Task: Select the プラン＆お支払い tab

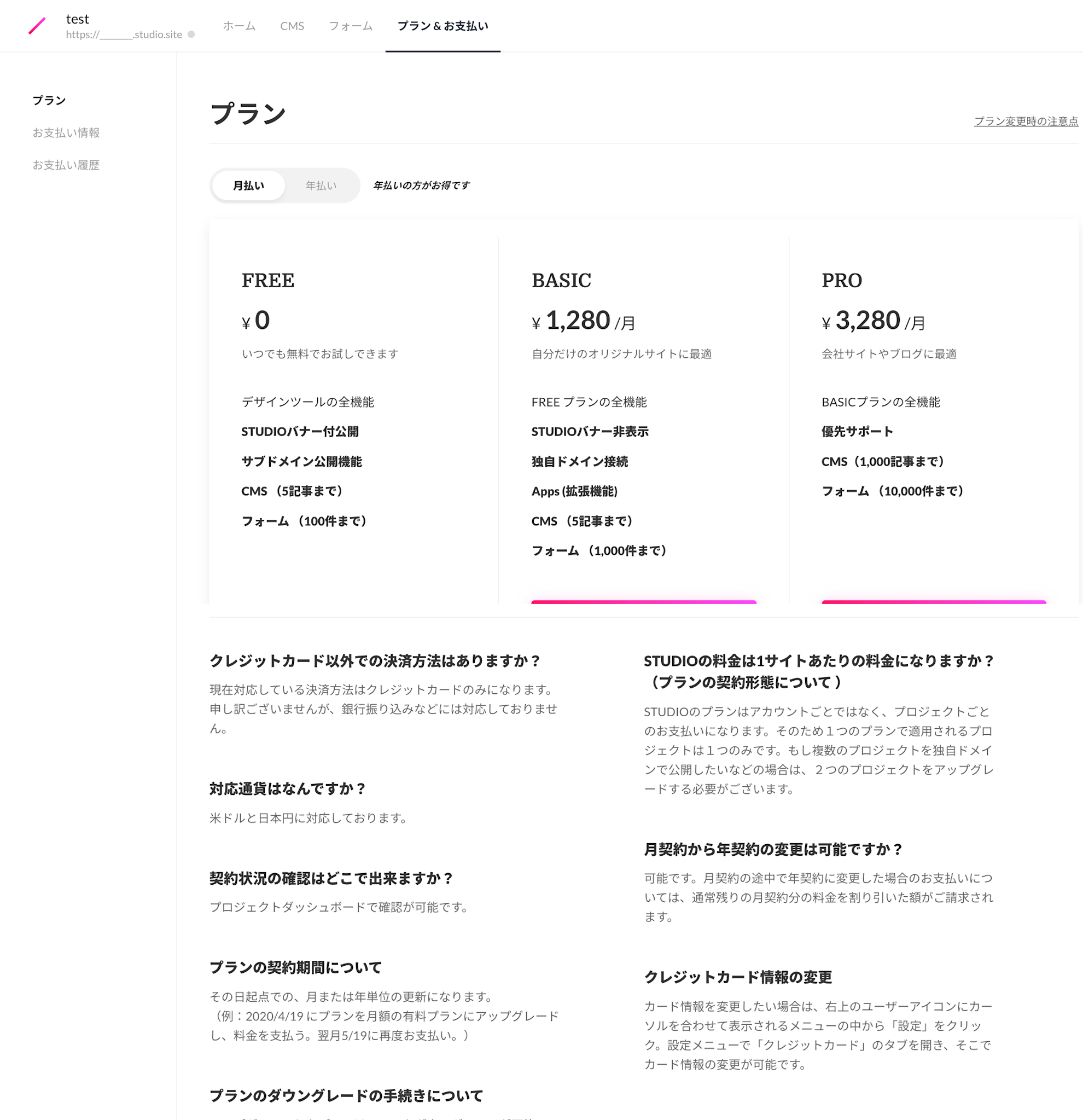Action: (442, 26)
